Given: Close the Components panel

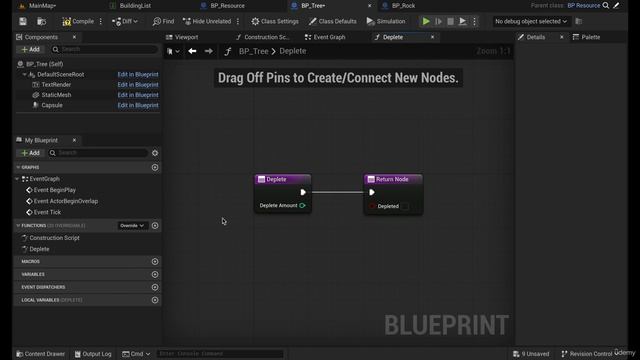Looking at the screenshot, I should [74, 37].
